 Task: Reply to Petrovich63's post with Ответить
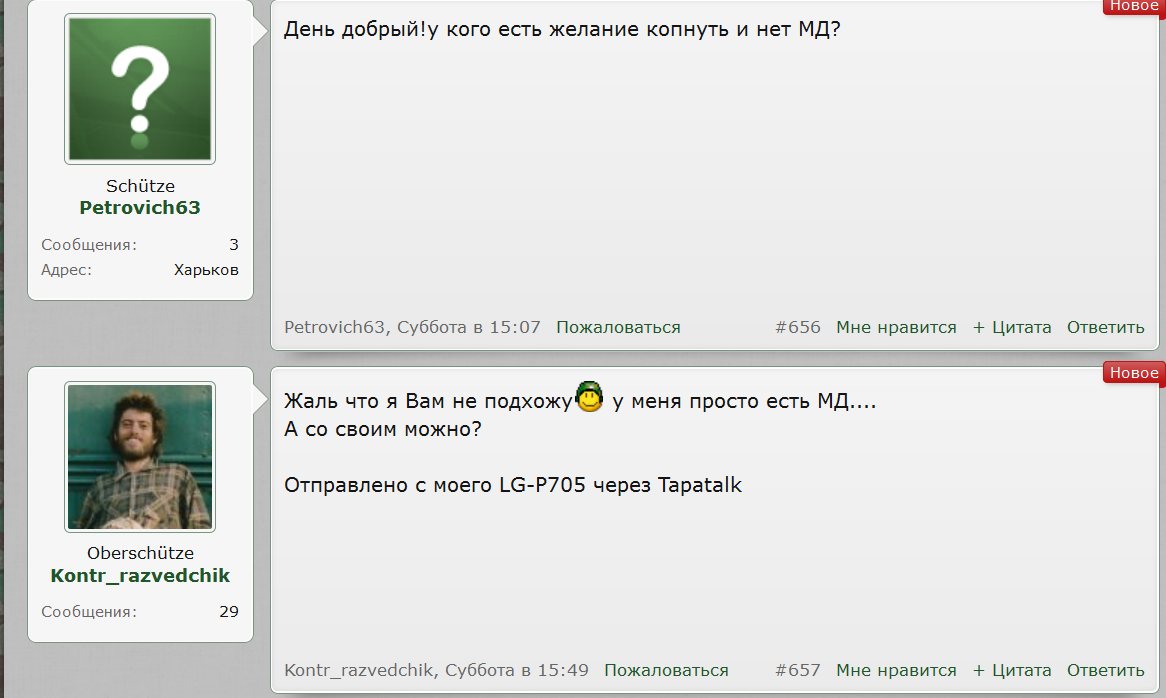[x=1105, y=327]
